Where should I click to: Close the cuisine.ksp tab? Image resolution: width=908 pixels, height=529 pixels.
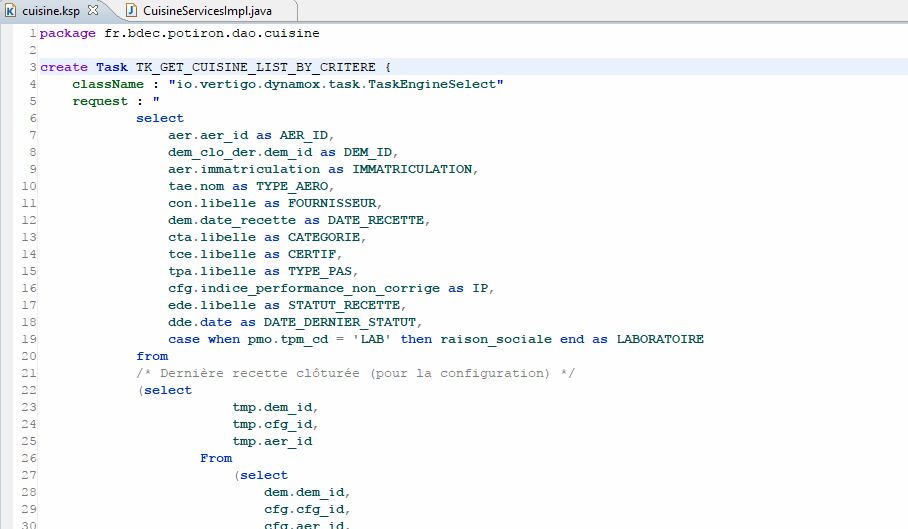coord(93,10)
